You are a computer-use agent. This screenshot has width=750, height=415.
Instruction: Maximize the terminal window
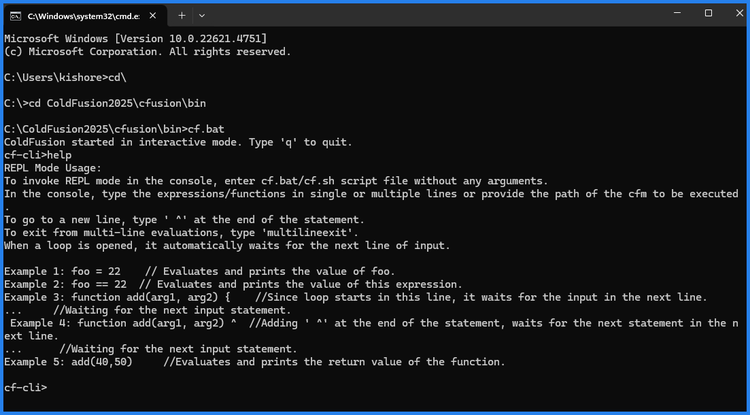tap(708, 14)
